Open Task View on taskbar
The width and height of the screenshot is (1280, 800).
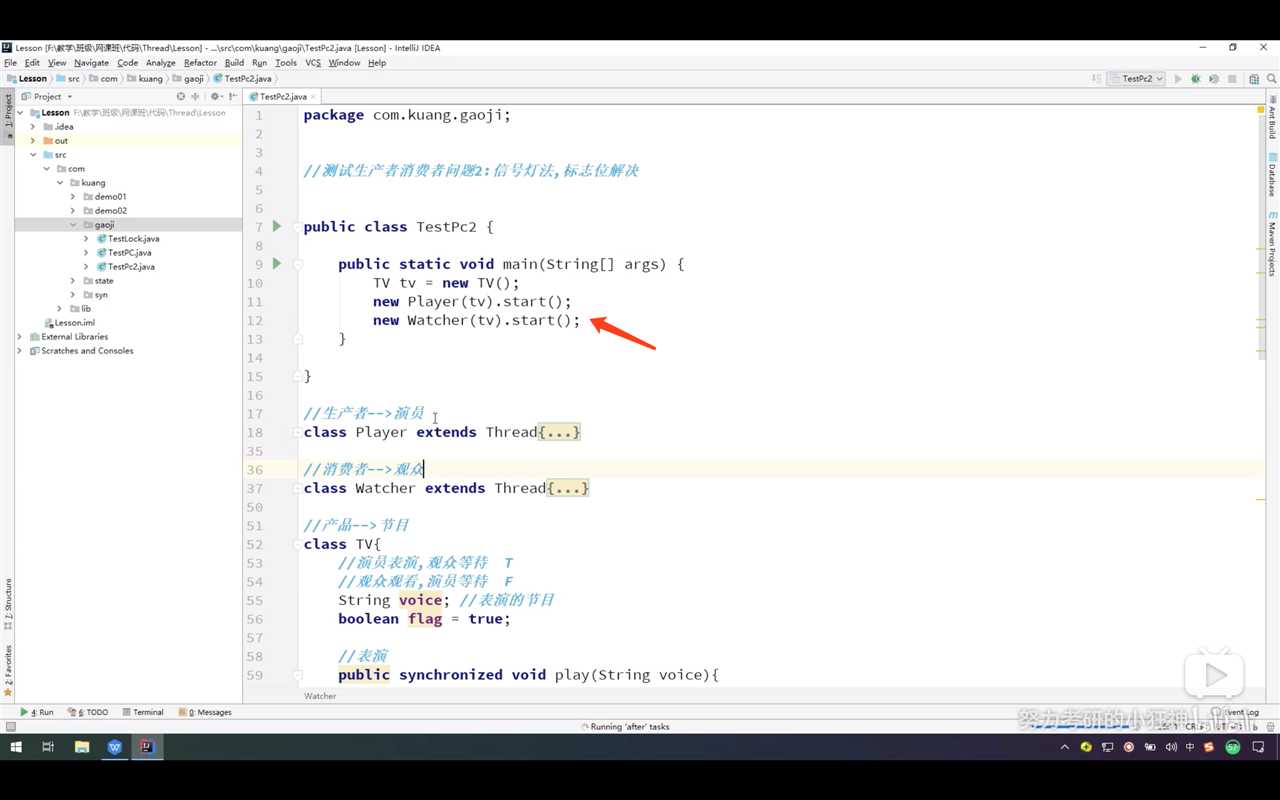point(48,747)
